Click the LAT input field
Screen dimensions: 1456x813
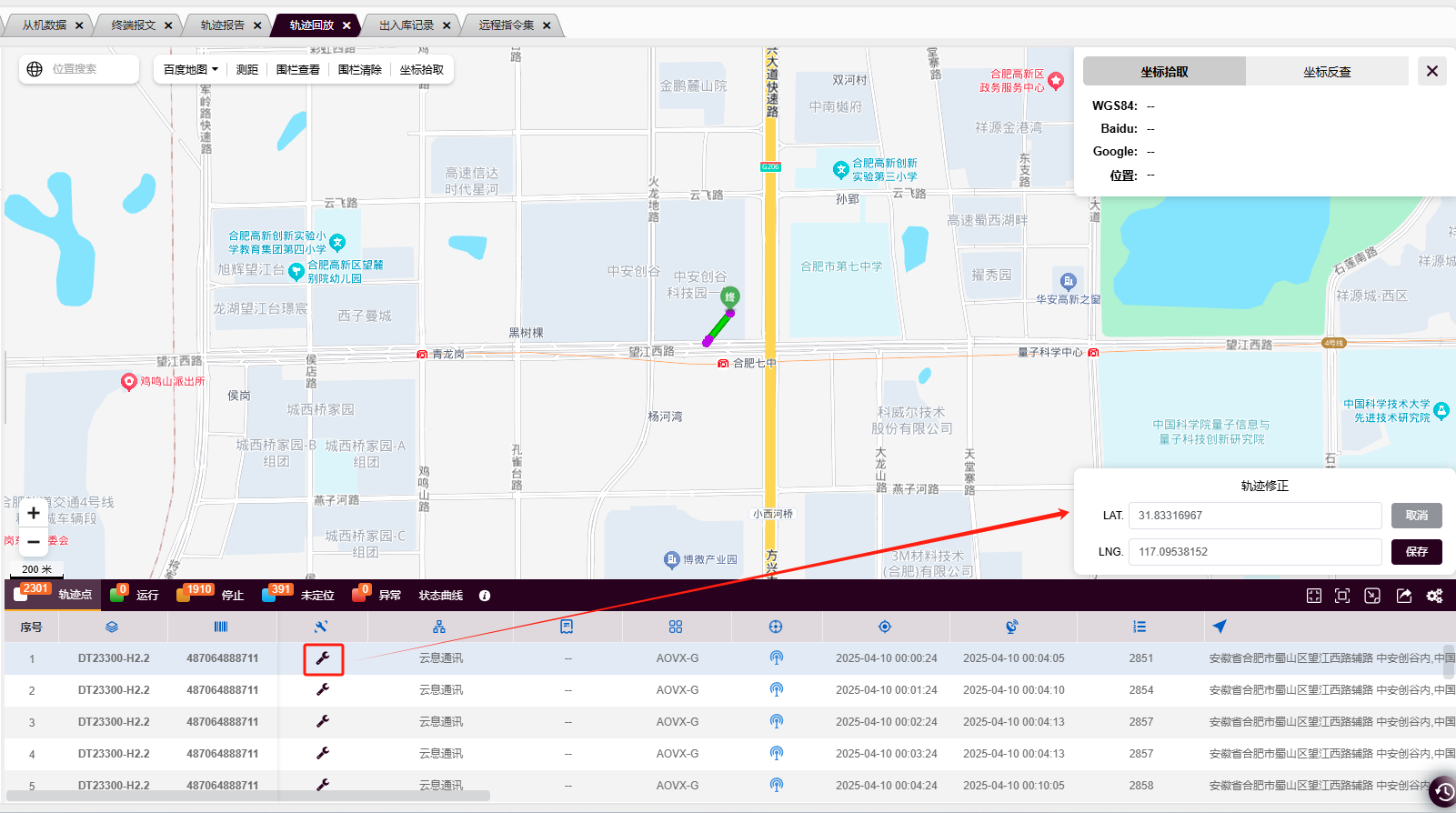pyautogui.click(x=1254, y=516)
